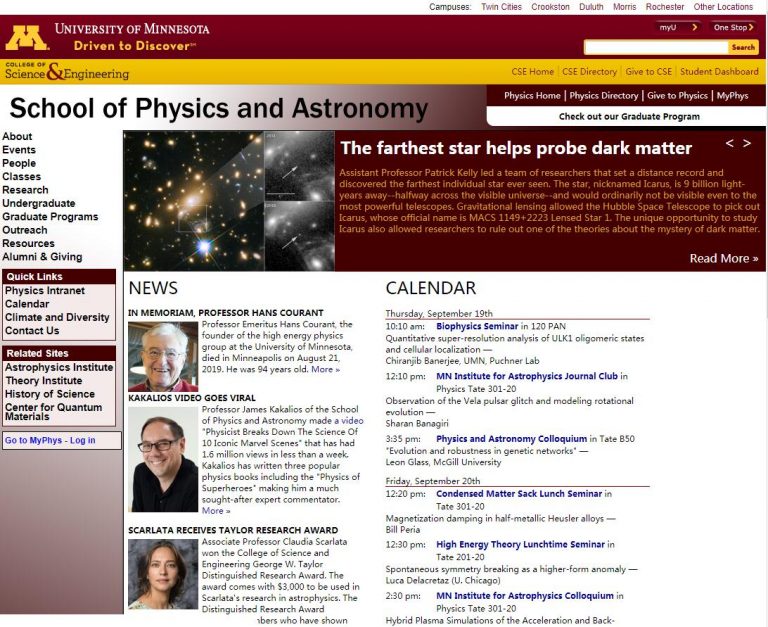Click Check out our Graduate Program
The height and width of the screenshot is (627, 768).
tap(629, 117)
